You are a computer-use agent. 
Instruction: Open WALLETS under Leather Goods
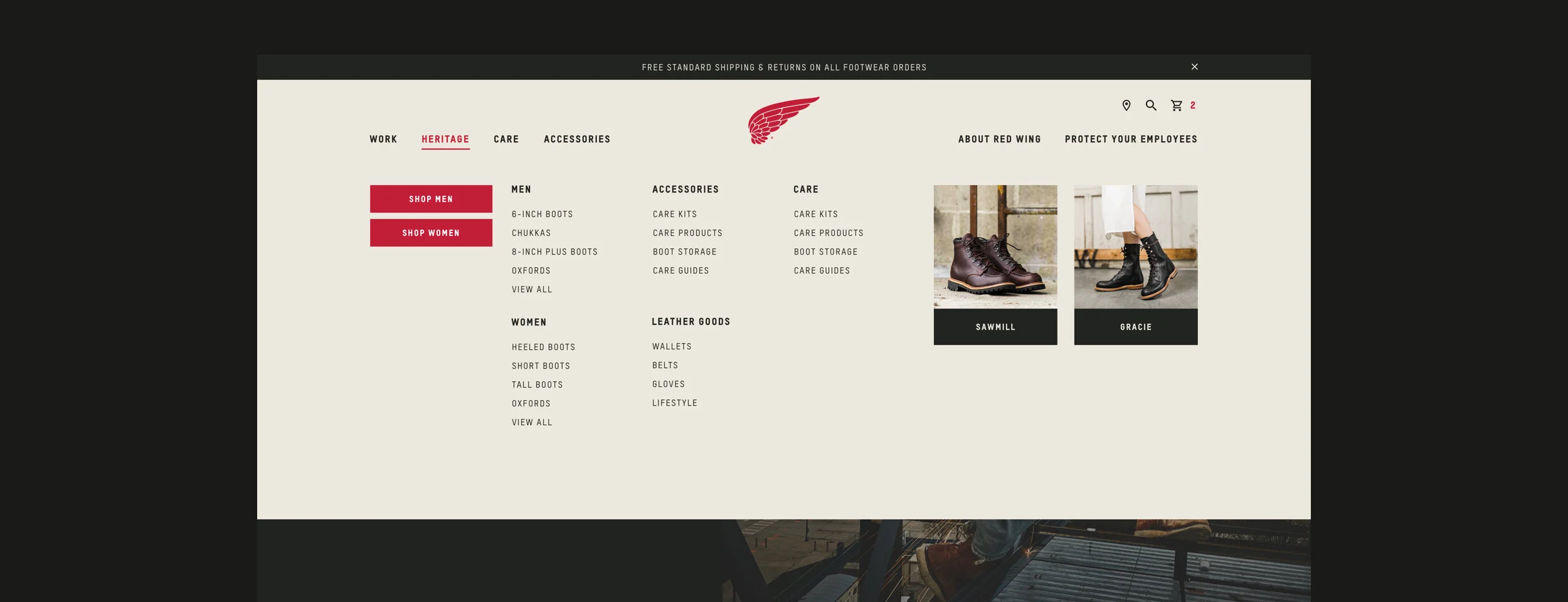tap(671, 346)
